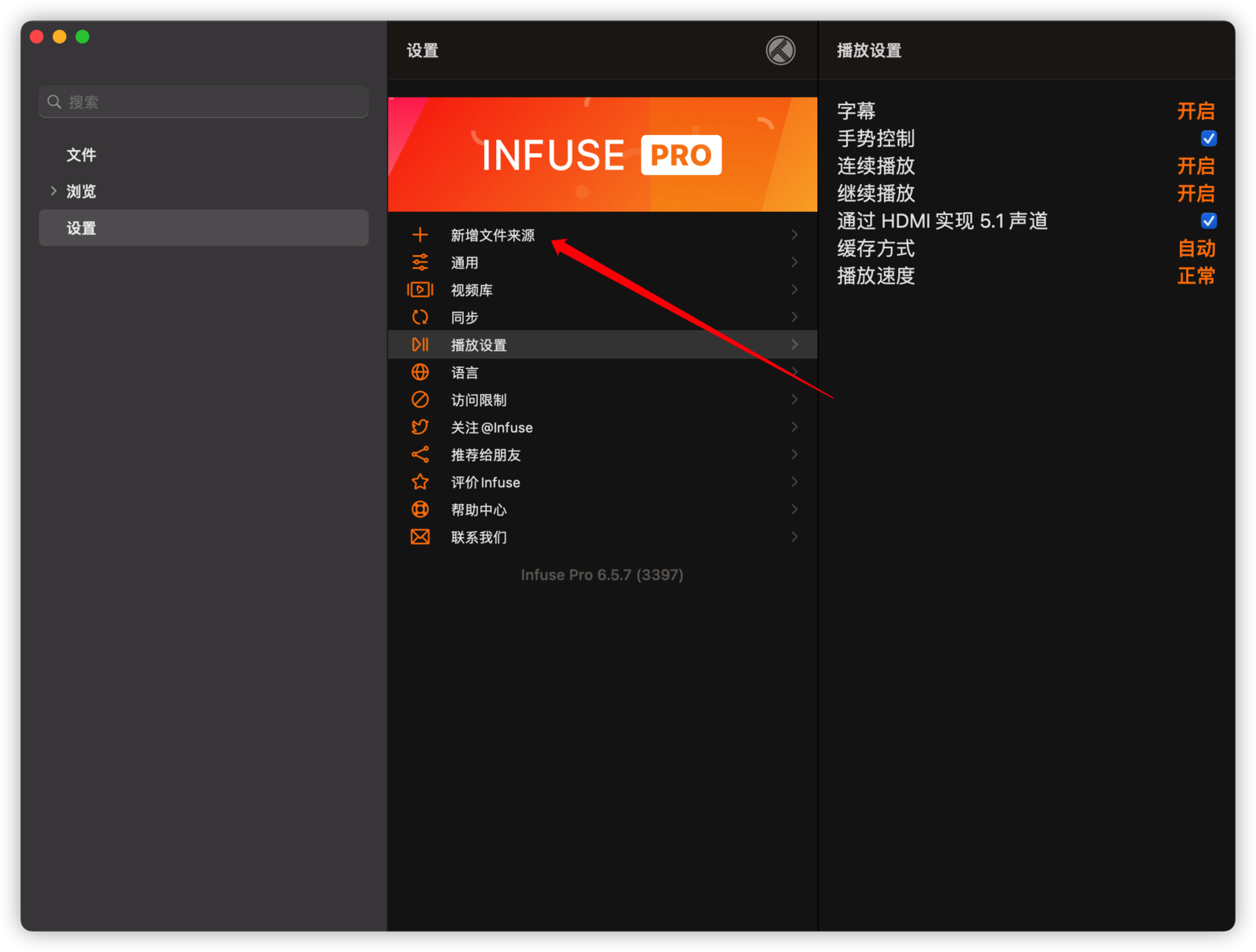Click the 搜索 input field
This screenshot has height=952, width=1256.
[203, 102]
